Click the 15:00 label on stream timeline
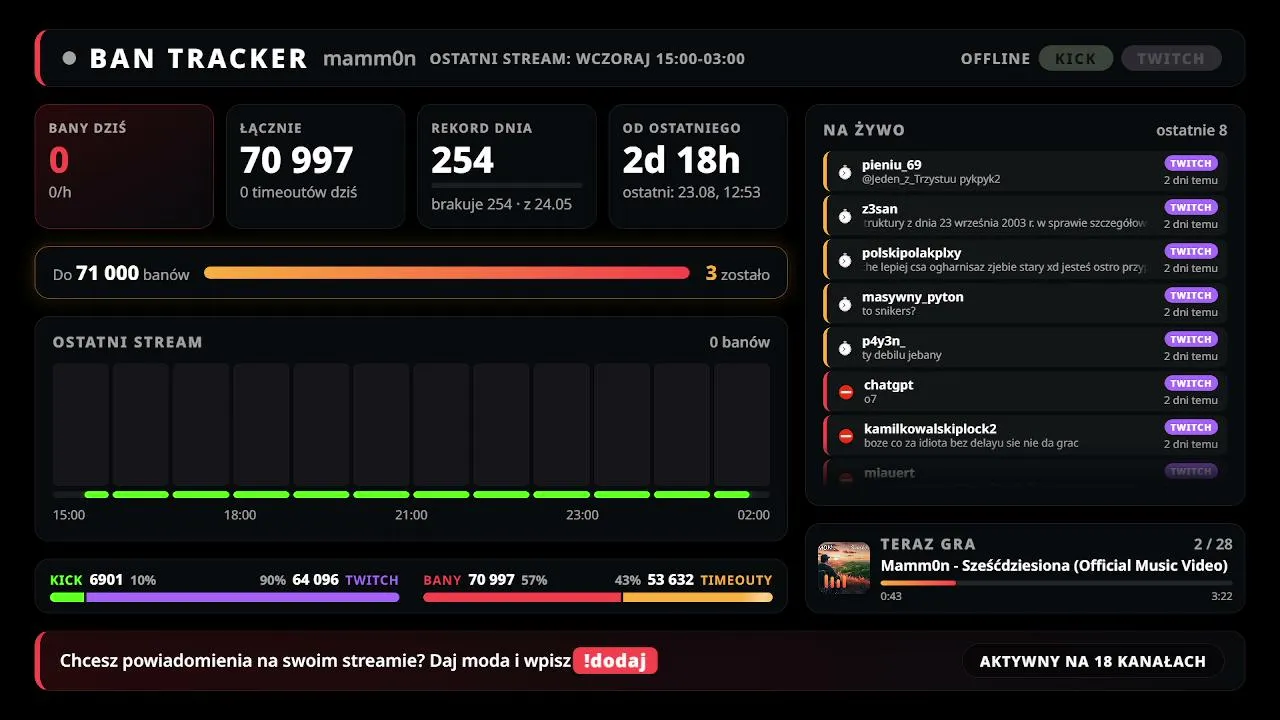 coord(69,515)
